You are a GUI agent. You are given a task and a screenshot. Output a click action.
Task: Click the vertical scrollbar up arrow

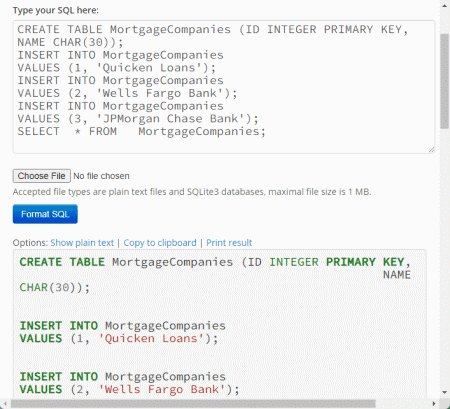tap(445, 5)
